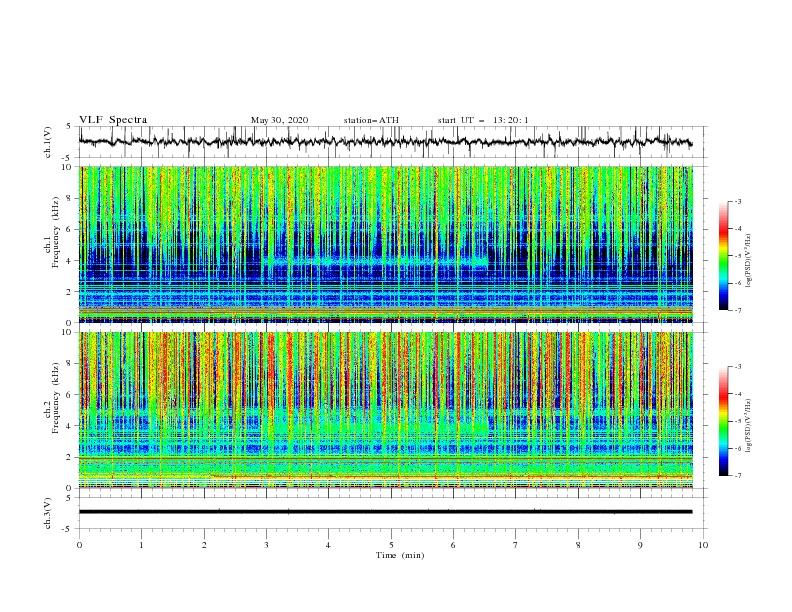Click inside the ch.2 spectrogram plot

(386, 410)
